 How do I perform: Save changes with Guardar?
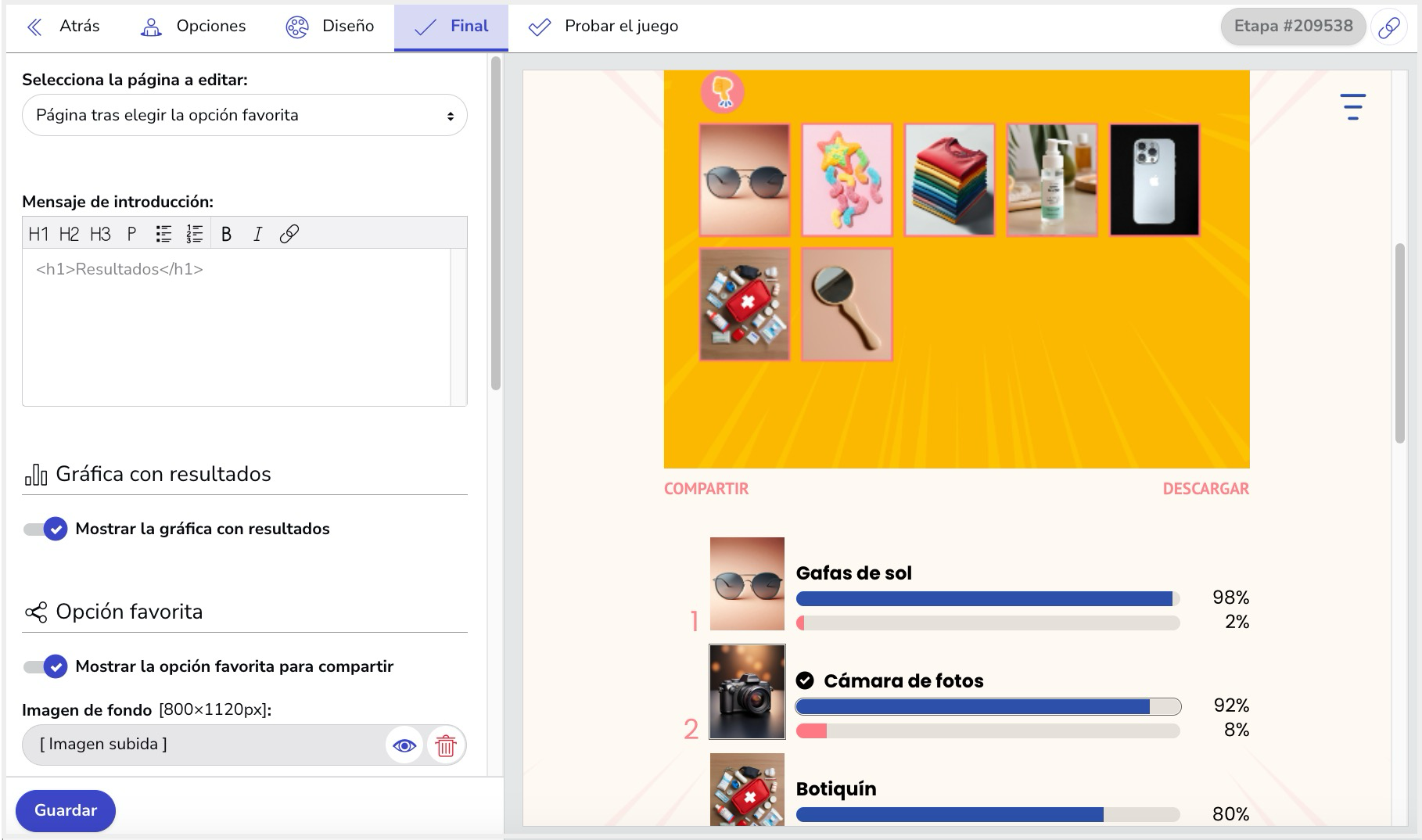(66, 810)
